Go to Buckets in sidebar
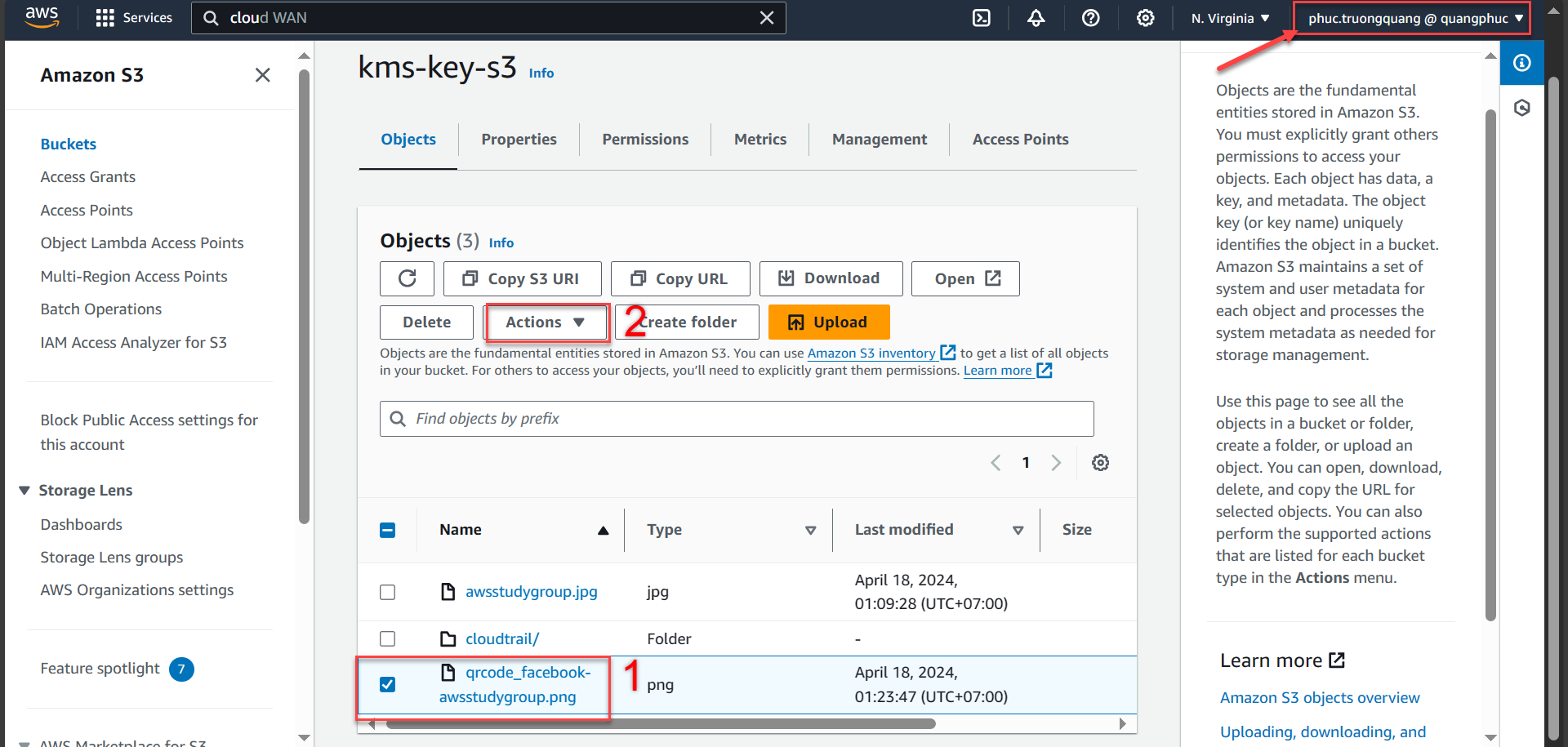1568x747 pixels. (69, 144)
